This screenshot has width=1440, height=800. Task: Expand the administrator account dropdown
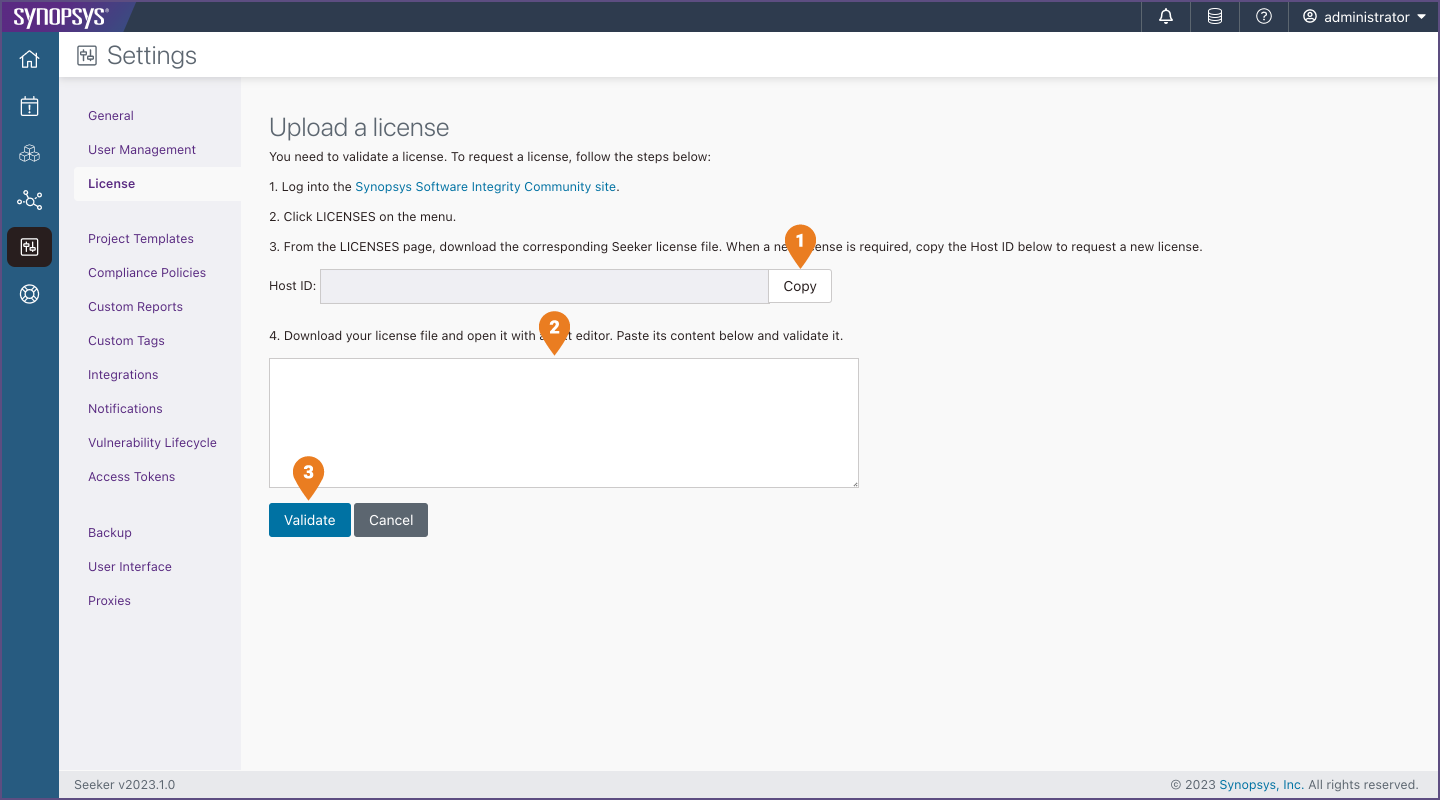click(x=1365, y=16)
